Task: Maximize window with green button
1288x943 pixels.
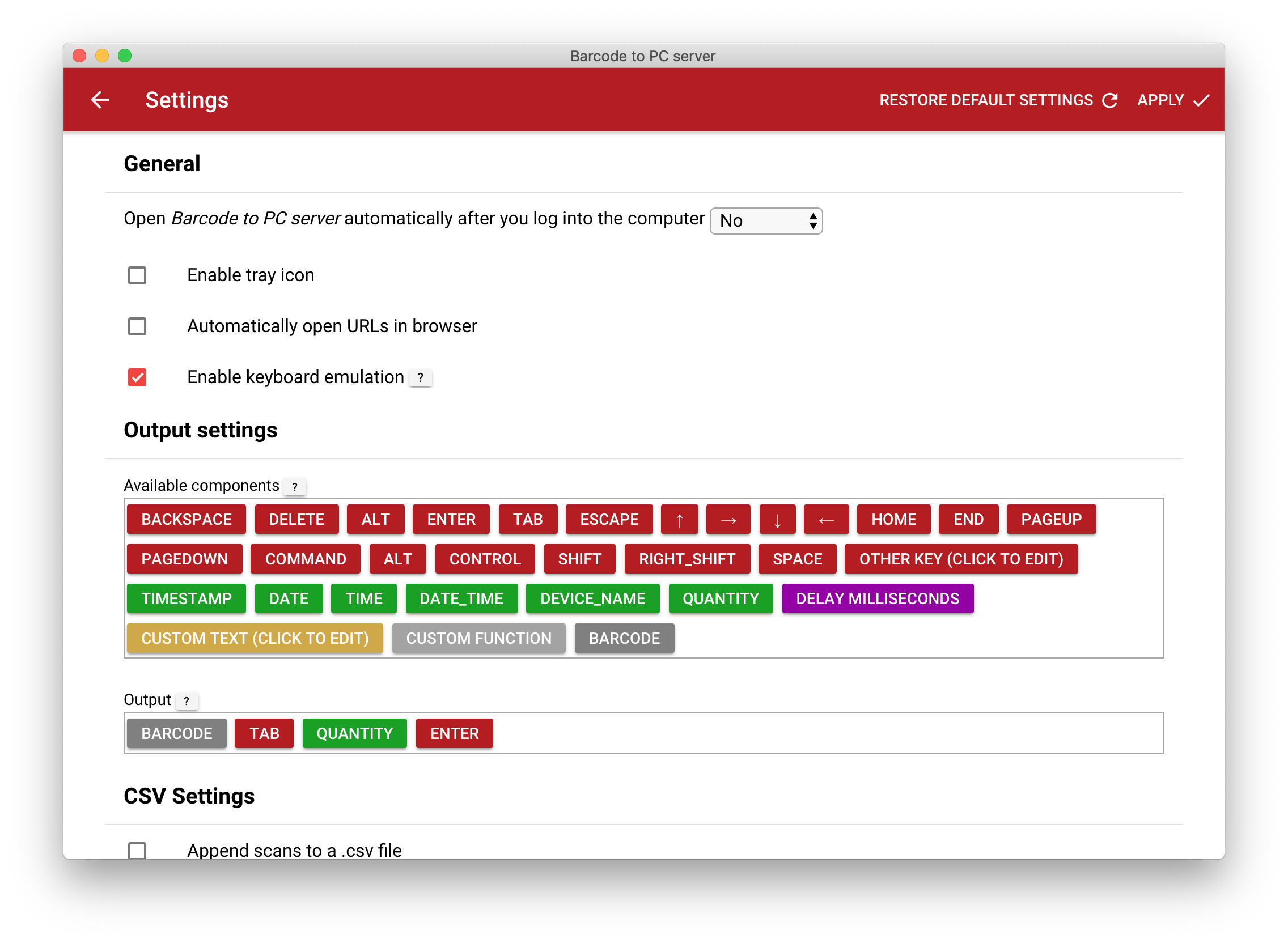Action: click(125, 56)
